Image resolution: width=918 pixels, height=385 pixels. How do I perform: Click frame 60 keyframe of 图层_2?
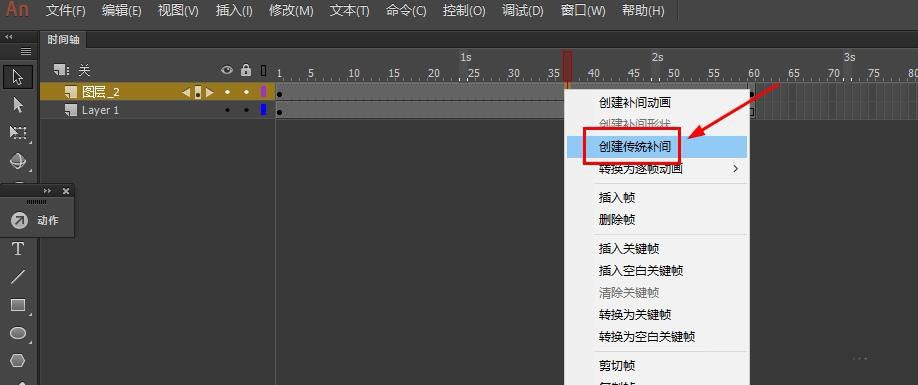752,94
